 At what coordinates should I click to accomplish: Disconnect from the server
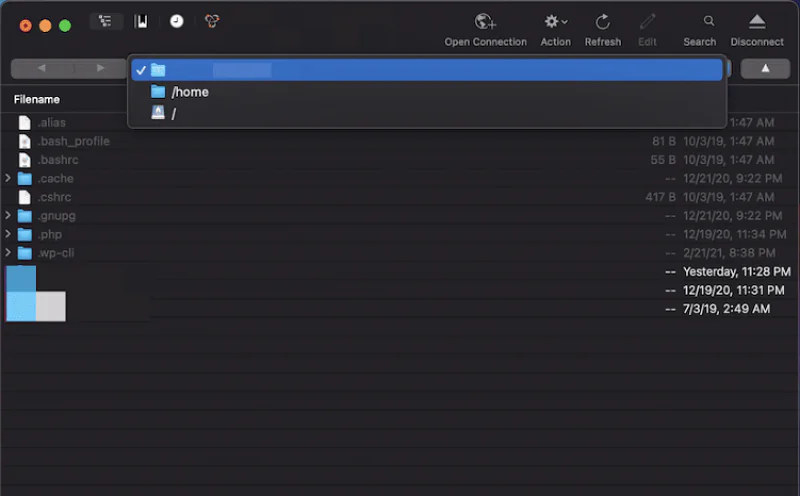(x=757, y=22)
